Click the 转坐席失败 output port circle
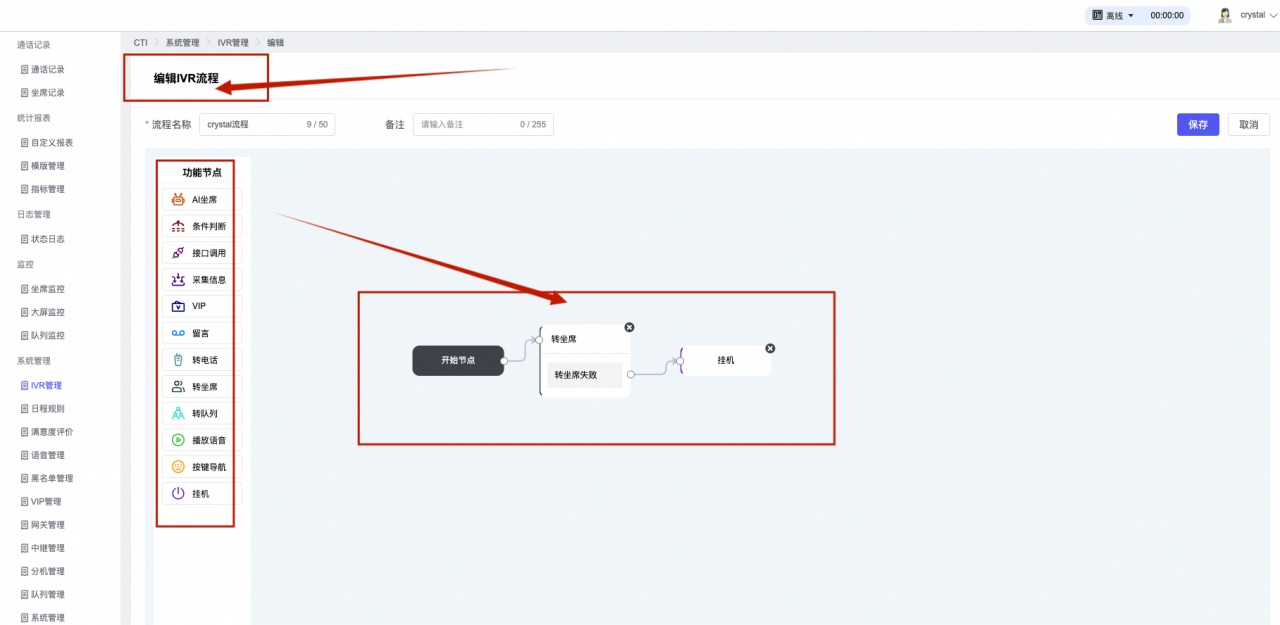The image size is (1280, 625). click(630, 375)
